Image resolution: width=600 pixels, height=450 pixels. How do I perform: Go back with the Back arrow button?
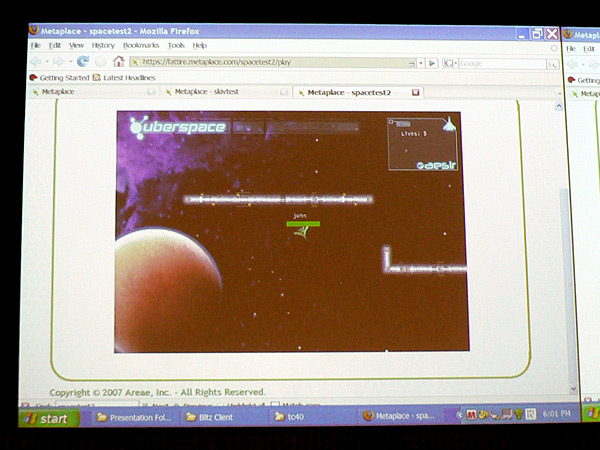(x=36, y=61)
